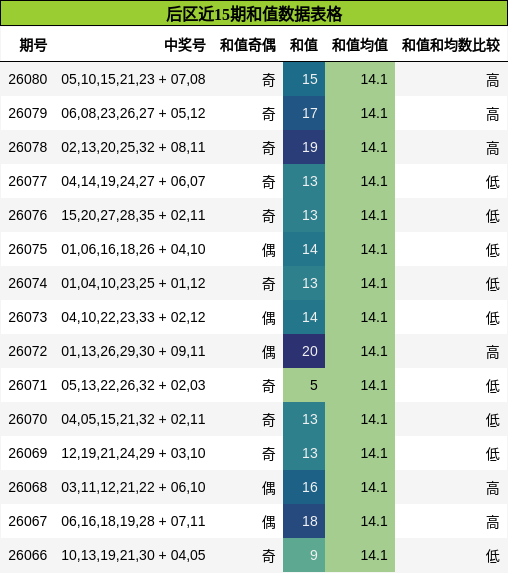The width and height of the screenshot is (508, 573).
Task: Select winning numbers 15,20,27,28,35 + 02,11
Action: (133, 215)
